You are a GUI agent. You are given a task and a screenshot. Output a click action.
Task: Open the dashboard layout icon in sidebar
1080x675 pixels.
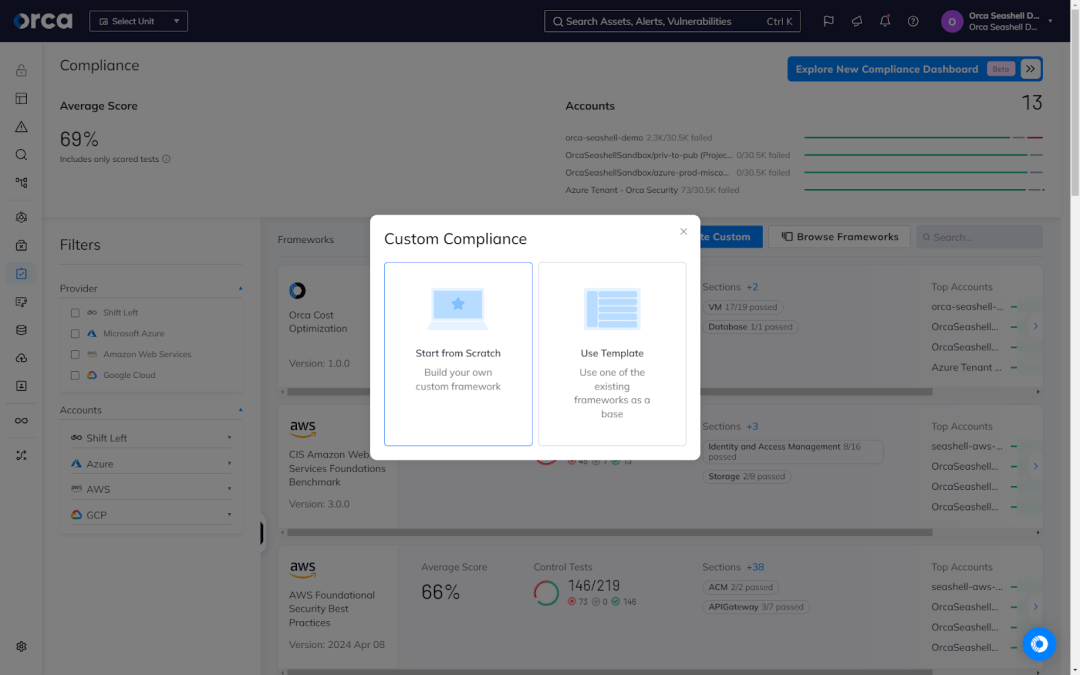[x=21, y=98]
